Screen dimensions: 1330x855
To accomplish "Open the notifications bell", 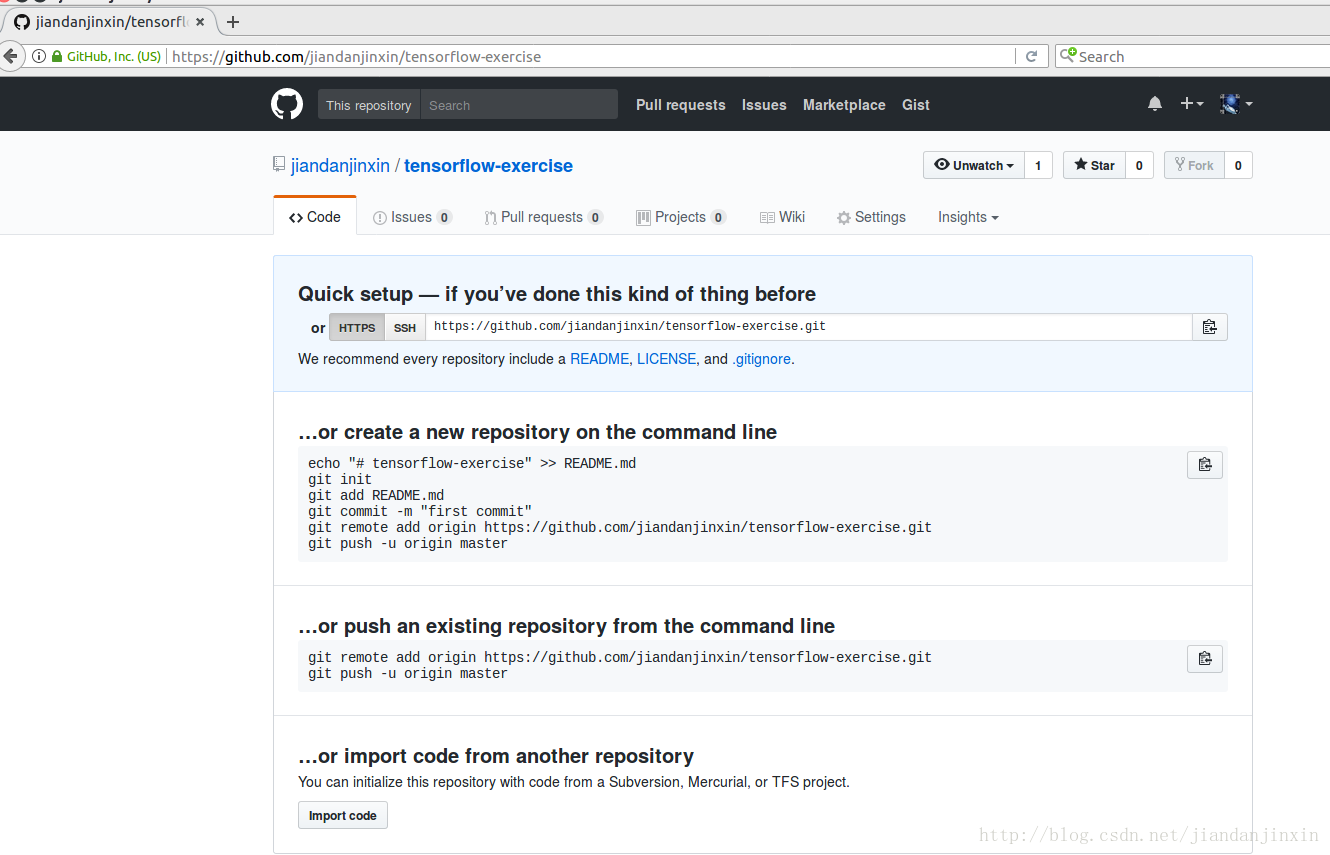I will tap(1155, 104).
